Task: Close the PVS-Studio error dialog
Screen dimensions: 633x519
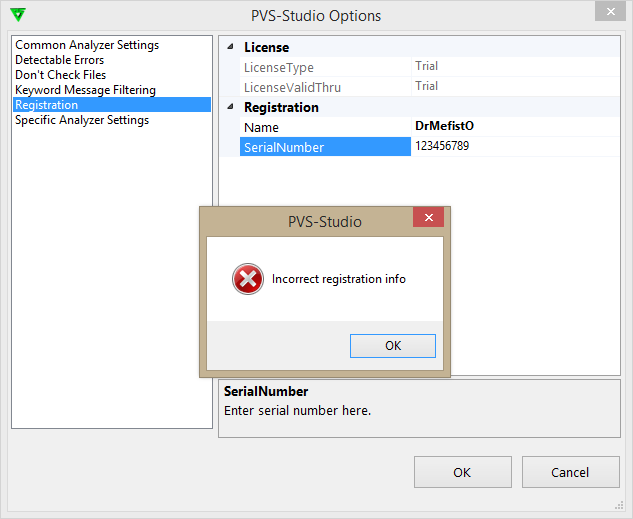Action: pos(428,219)
